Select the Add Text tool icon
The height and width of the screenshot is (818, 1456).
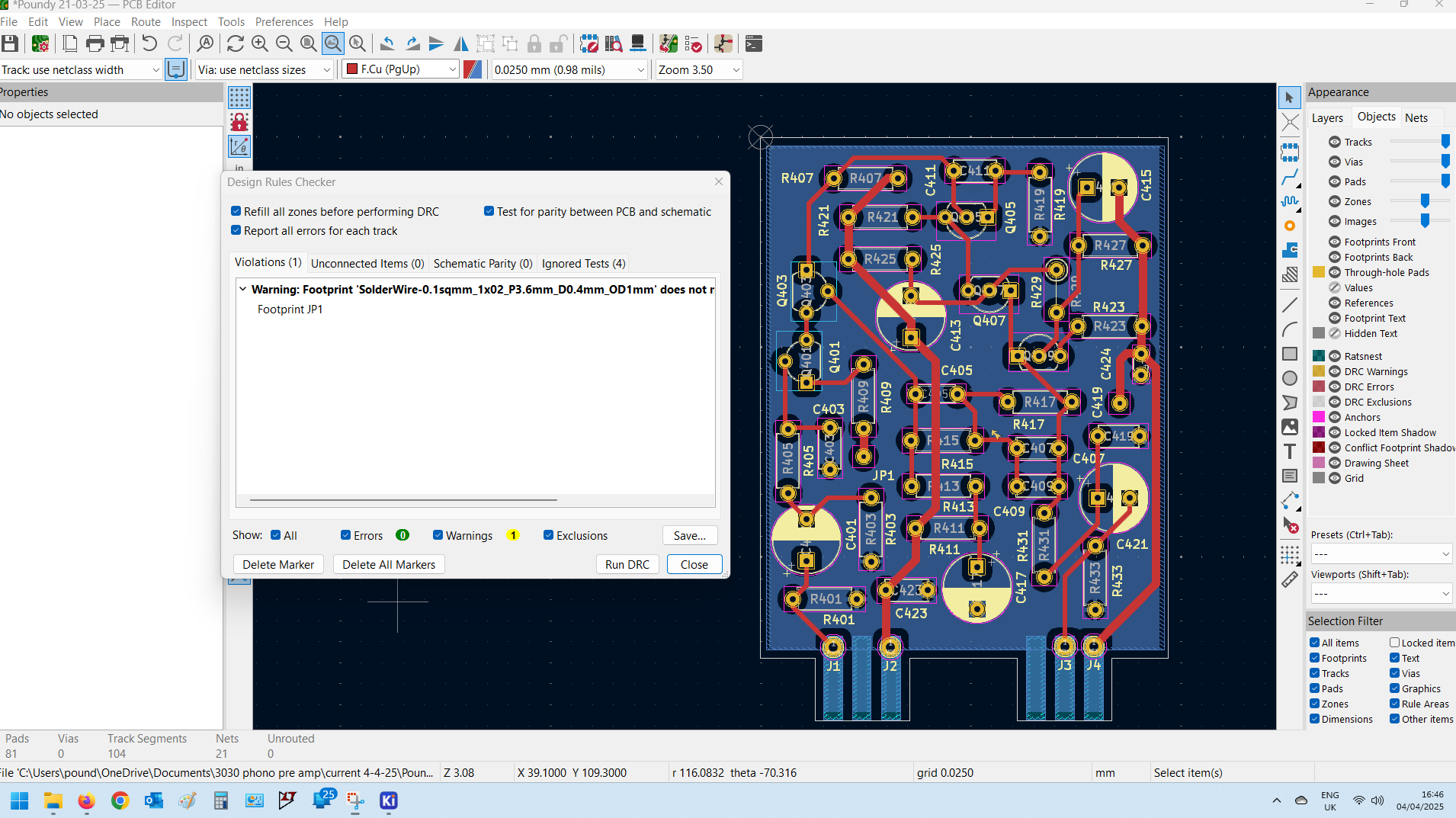(x=1290, y=451)
